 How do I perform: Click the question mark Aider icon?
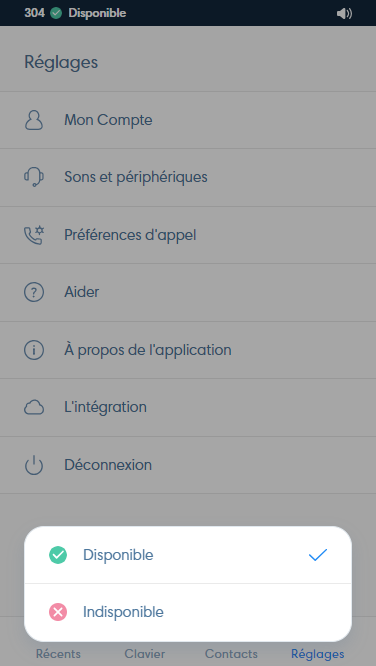34,292
